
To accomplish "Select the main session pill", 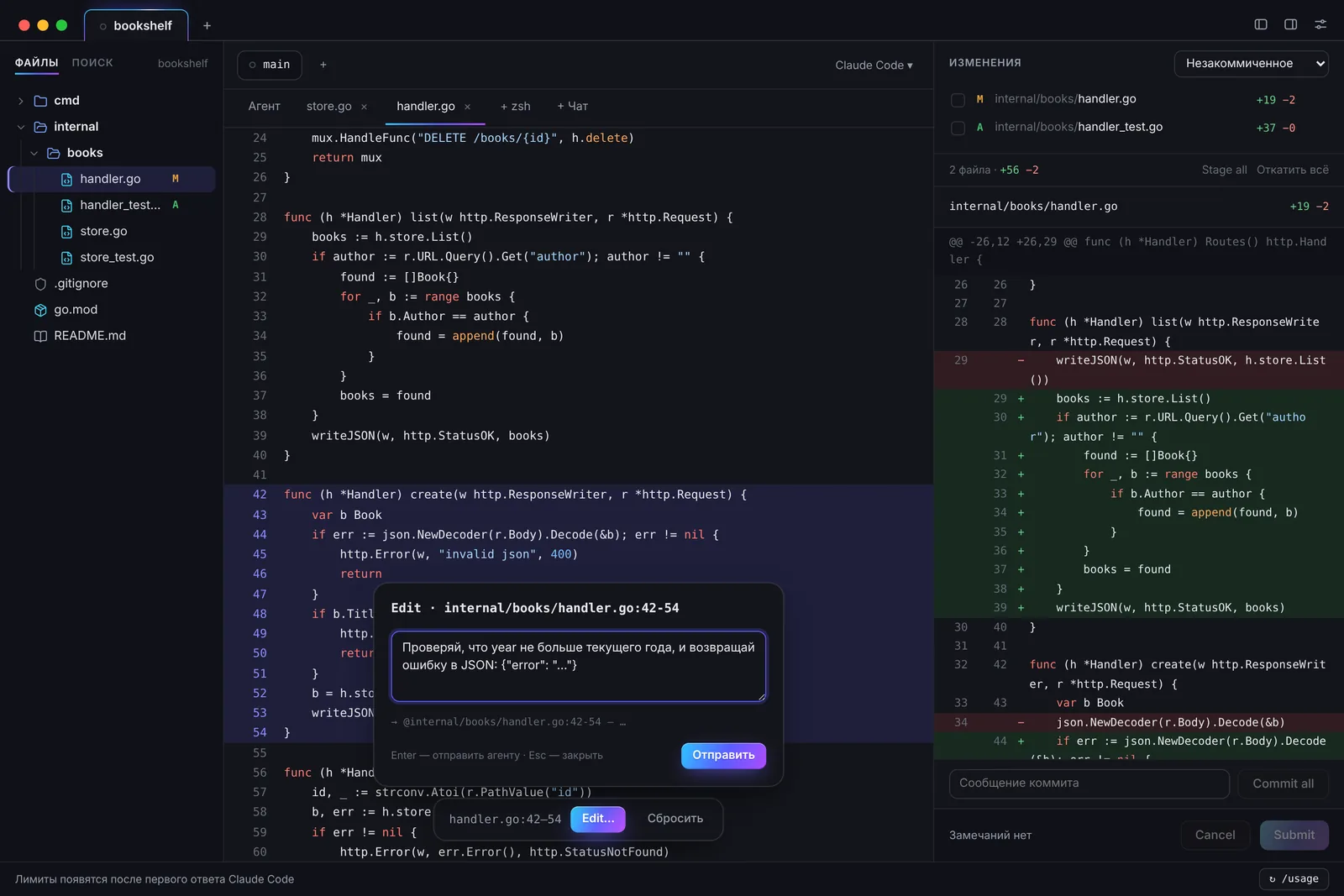I will [269, 65].
